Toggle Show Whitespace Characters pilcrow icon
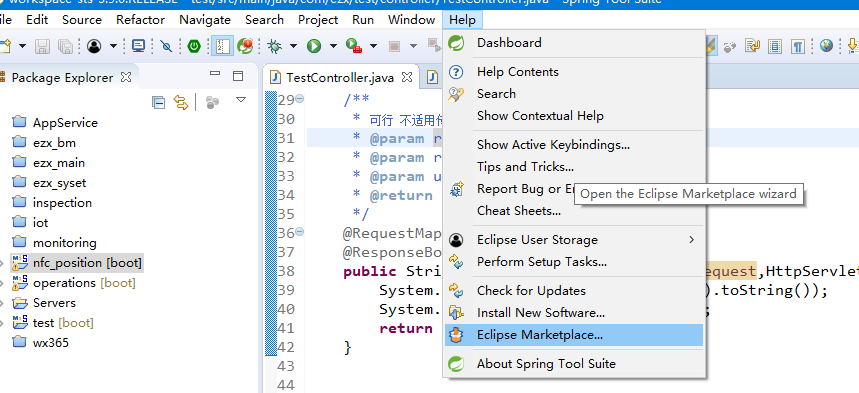 click(x=798, y=47)
